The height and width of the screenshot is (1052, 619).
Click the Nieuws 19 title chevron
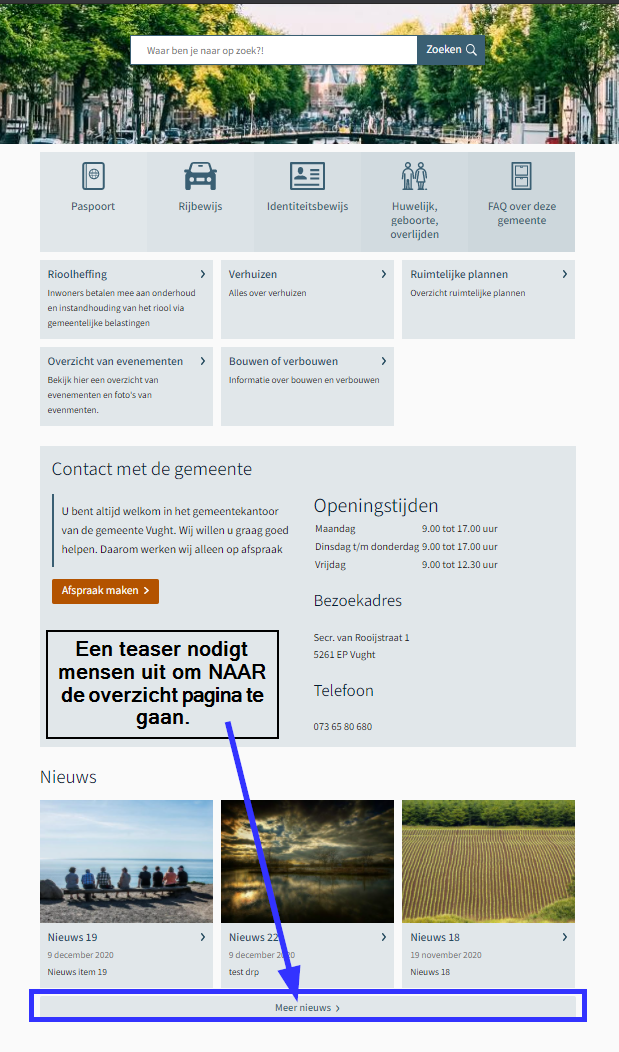point(203,937)
